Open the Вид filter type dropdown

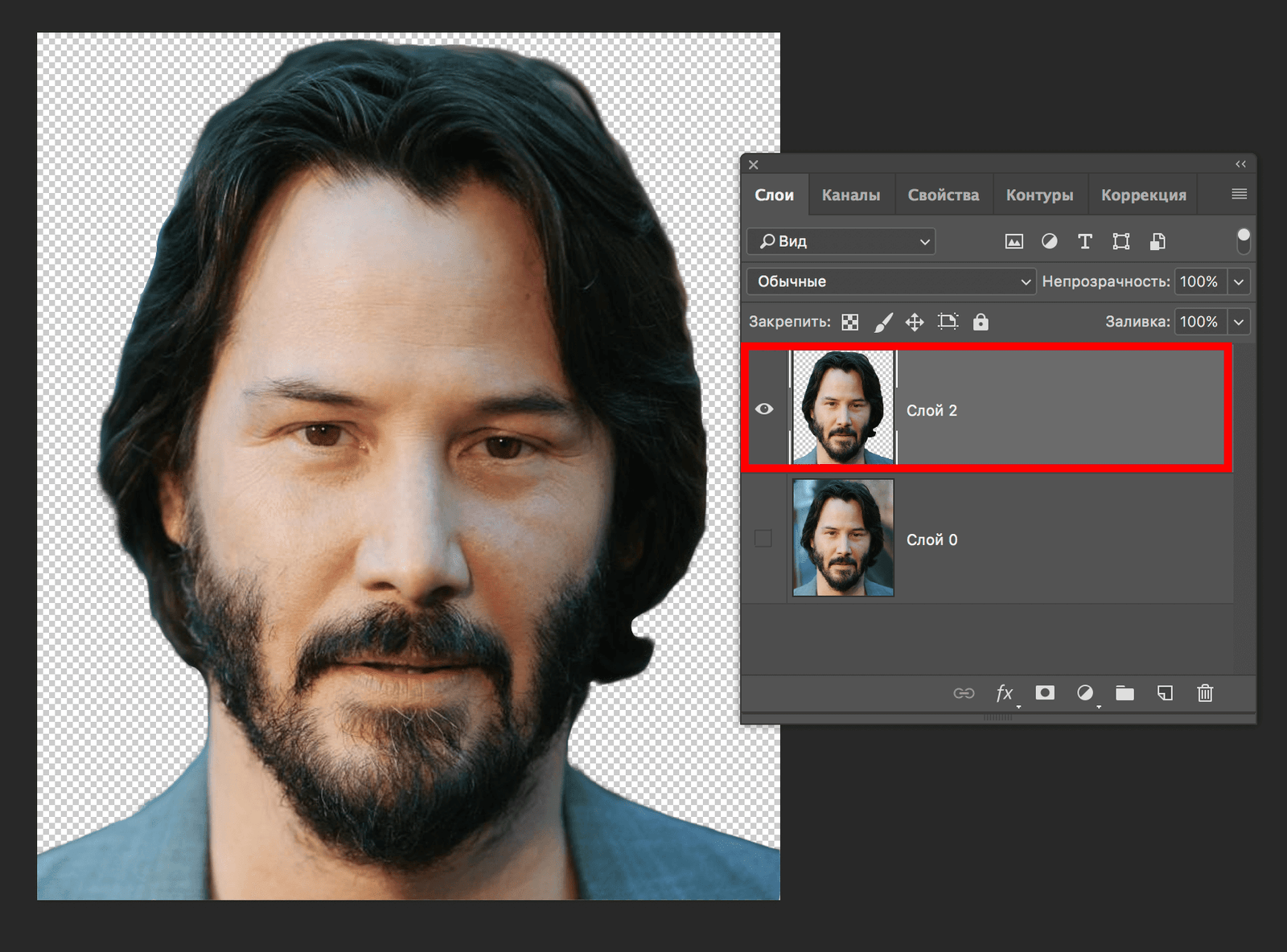pyautogui.click(x=841, y=241)
